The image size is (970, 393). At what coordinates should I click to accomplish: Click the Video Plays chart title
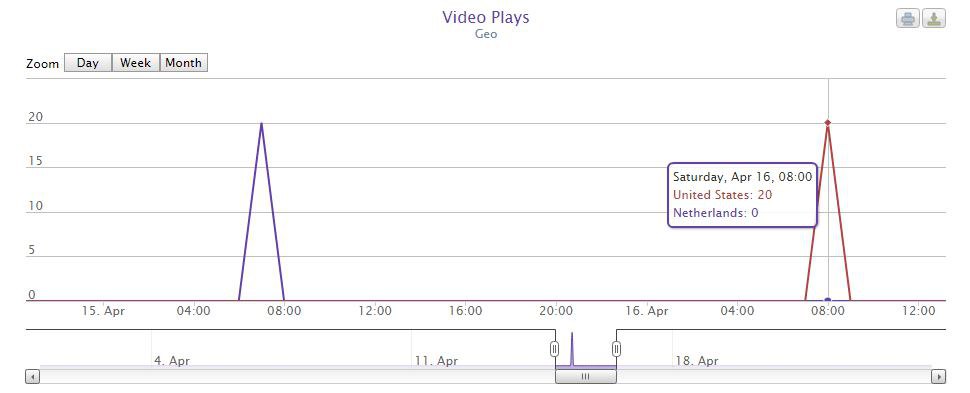tap(486, 17)
